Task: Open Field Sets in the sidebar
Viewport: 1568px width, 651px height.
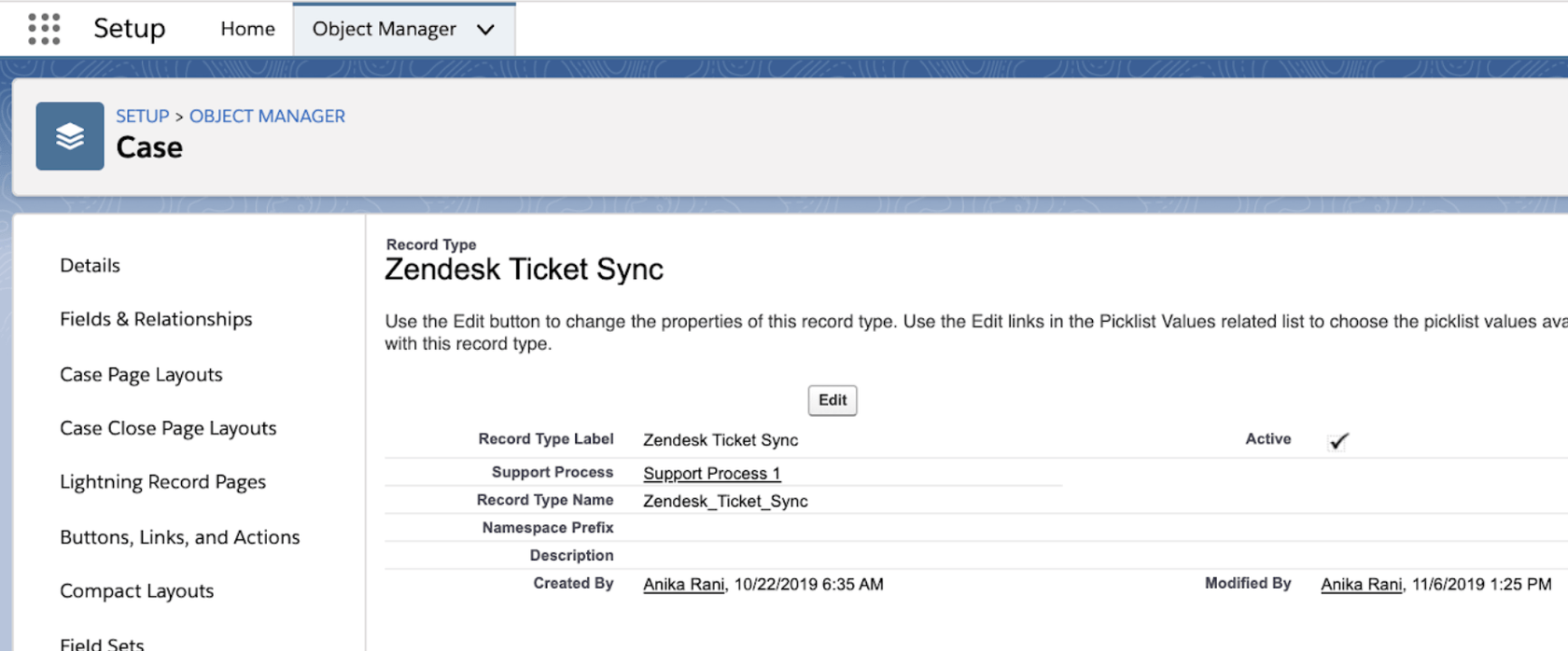Action: click(x=102, y=644)
